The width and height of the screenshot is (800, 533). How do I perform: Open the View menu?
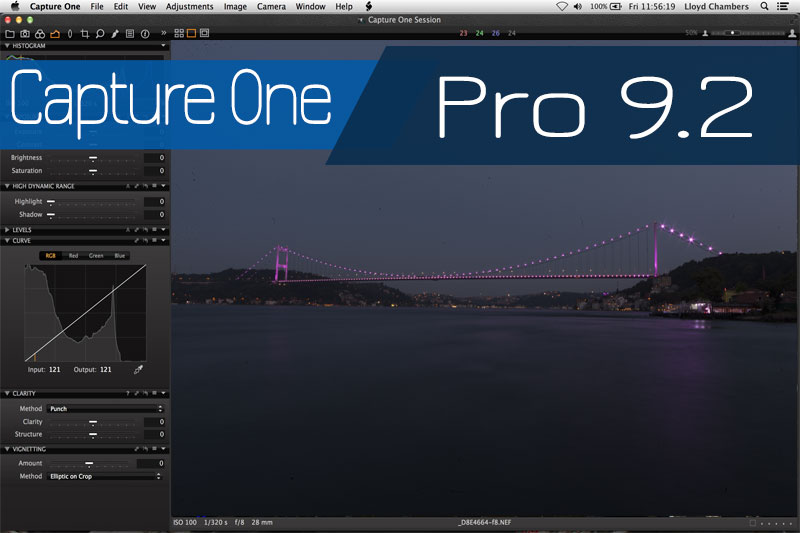click(x=147, y=6)
